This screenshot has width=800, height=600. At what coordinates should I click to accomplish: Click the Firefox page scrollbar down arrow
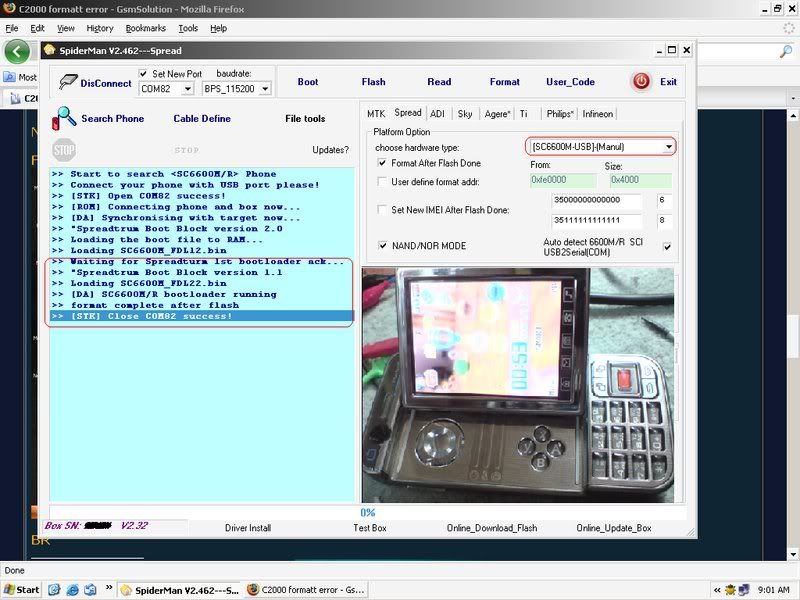tap(793, 555)
